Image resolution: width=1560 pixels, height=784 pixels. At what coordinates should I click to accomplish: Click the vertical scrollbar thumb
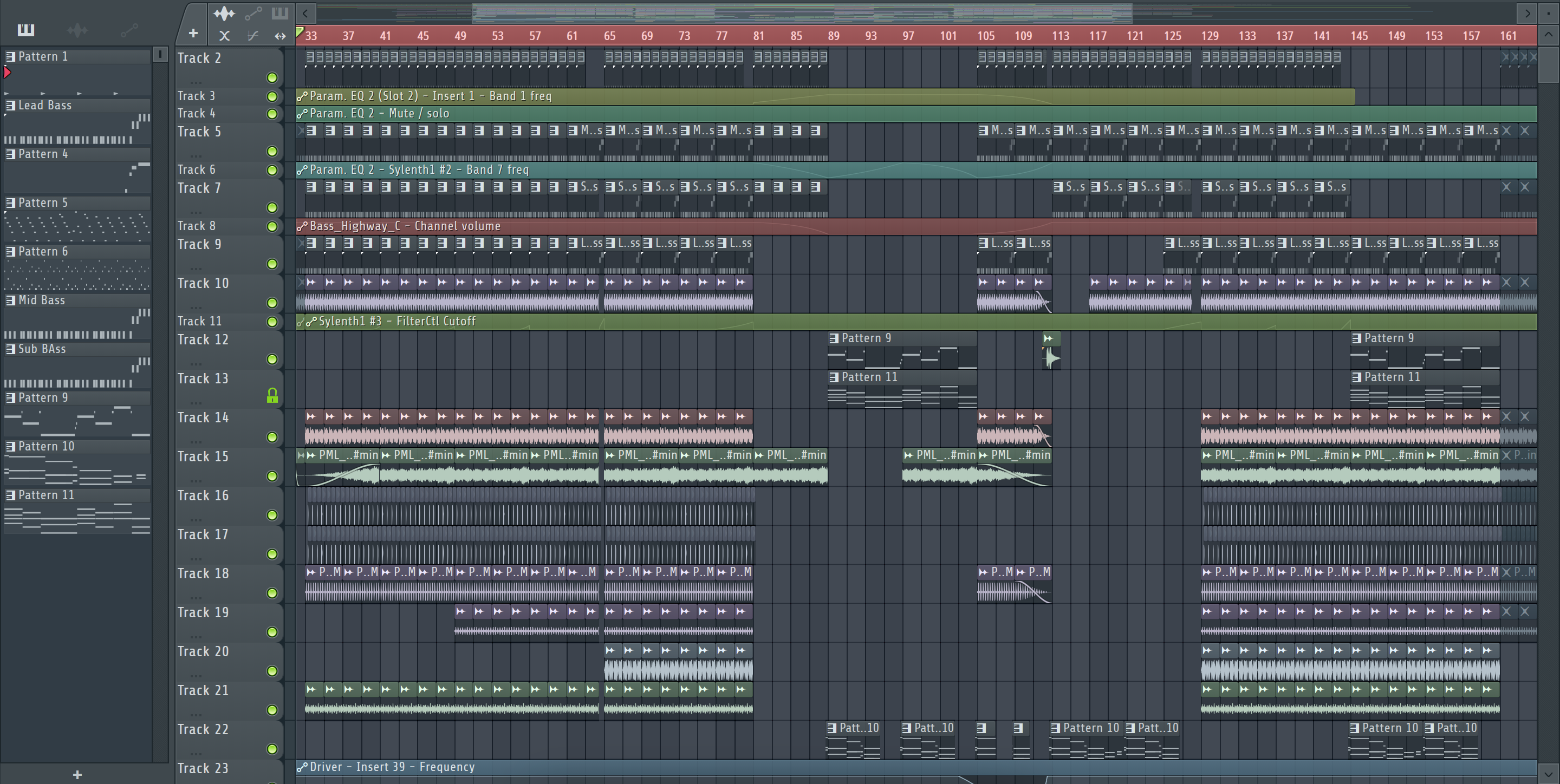tap(1549, 64)
